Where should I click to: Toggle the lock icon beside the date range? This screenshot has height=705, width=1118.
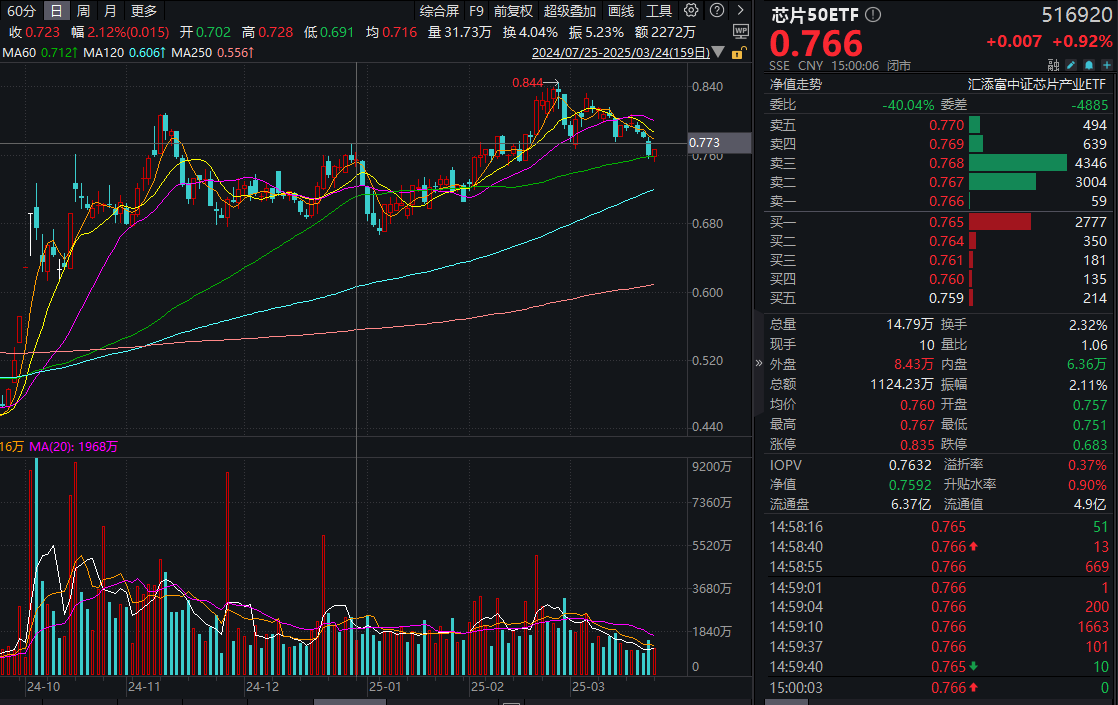coord(737,52)
